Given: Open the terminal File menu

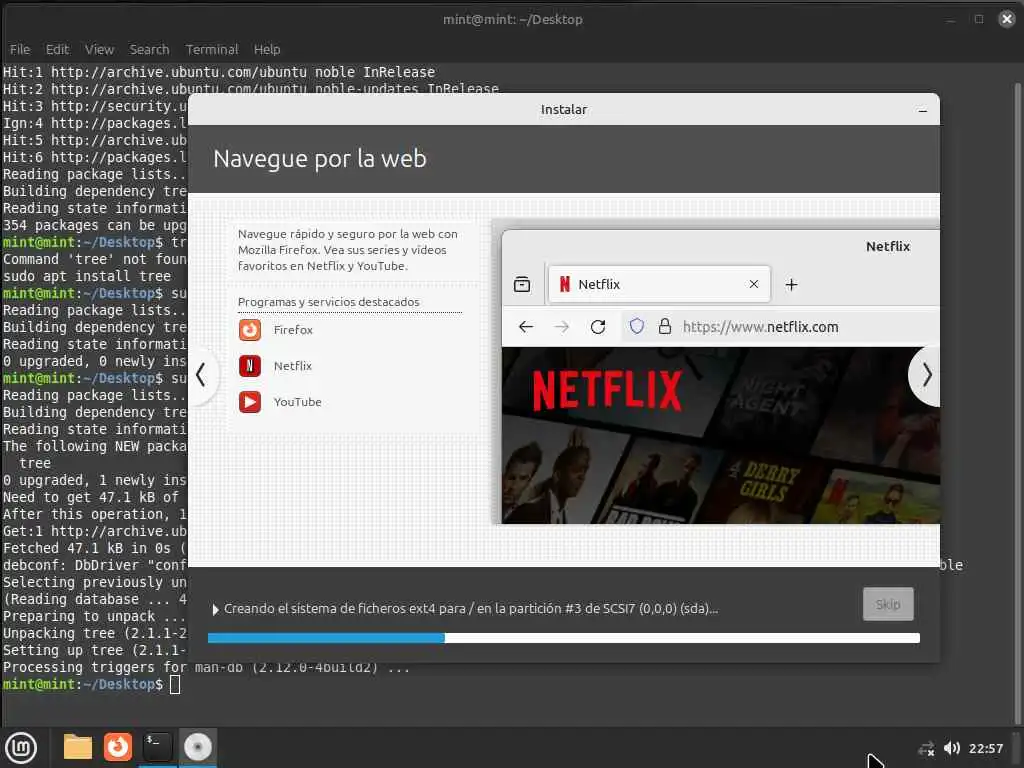Looking at the screenshot, I should click(20, 50).
